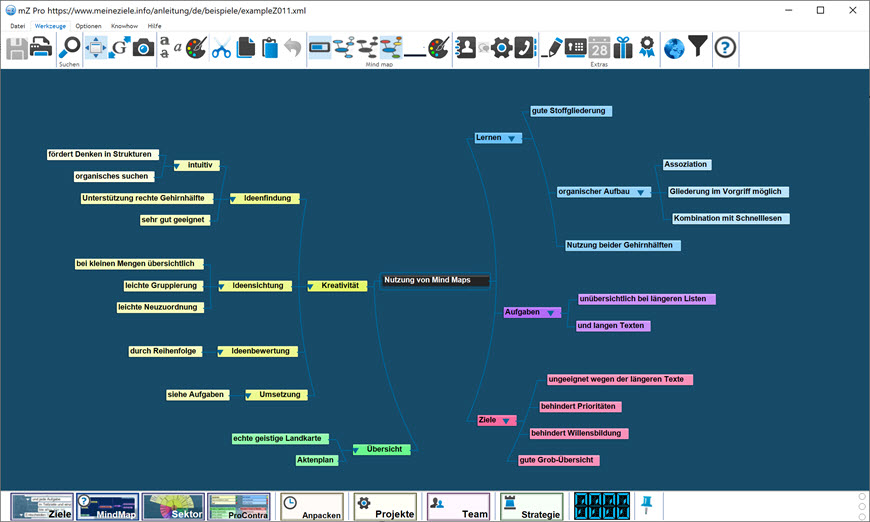Screen dimensions: 870x522
Task: Open help via the question mark icon
Action: pyautogui.click(x=724, y=47)
